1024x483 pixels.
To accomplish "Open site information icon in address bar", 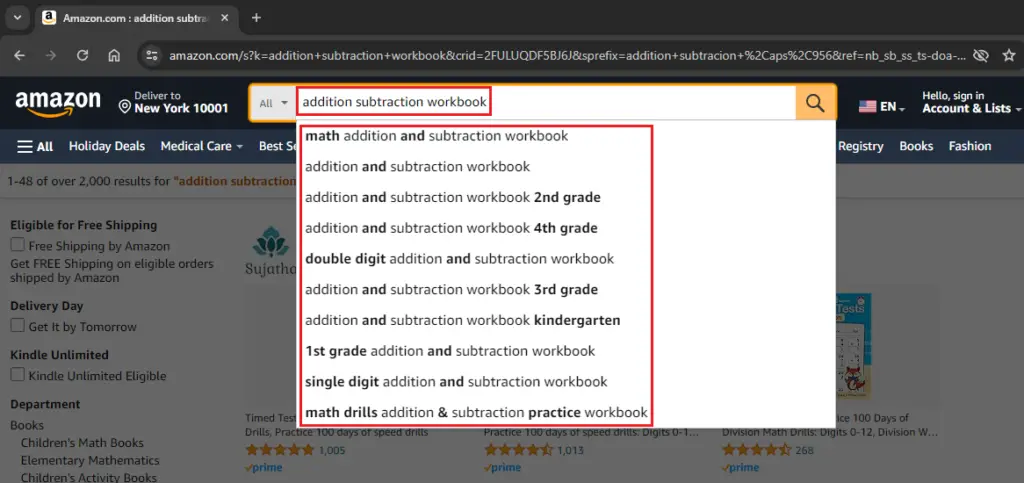I will [x=152, y=55].
